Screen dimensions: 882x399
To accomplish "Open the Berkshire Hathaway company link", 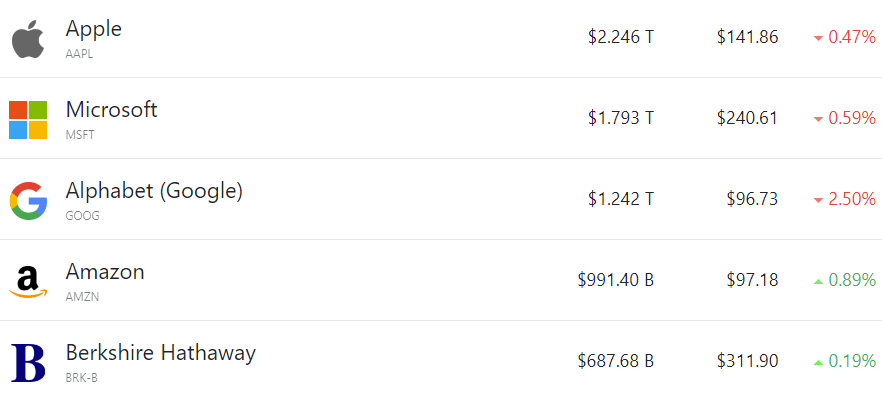I will click(161, 353).
